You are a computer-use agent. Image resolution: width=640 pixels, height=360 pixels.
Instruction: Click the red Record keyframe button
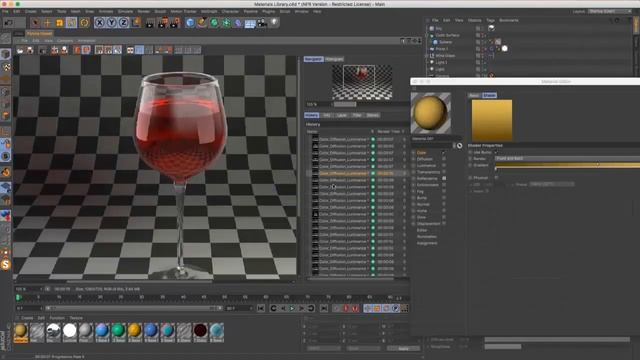tap(346, 308)
